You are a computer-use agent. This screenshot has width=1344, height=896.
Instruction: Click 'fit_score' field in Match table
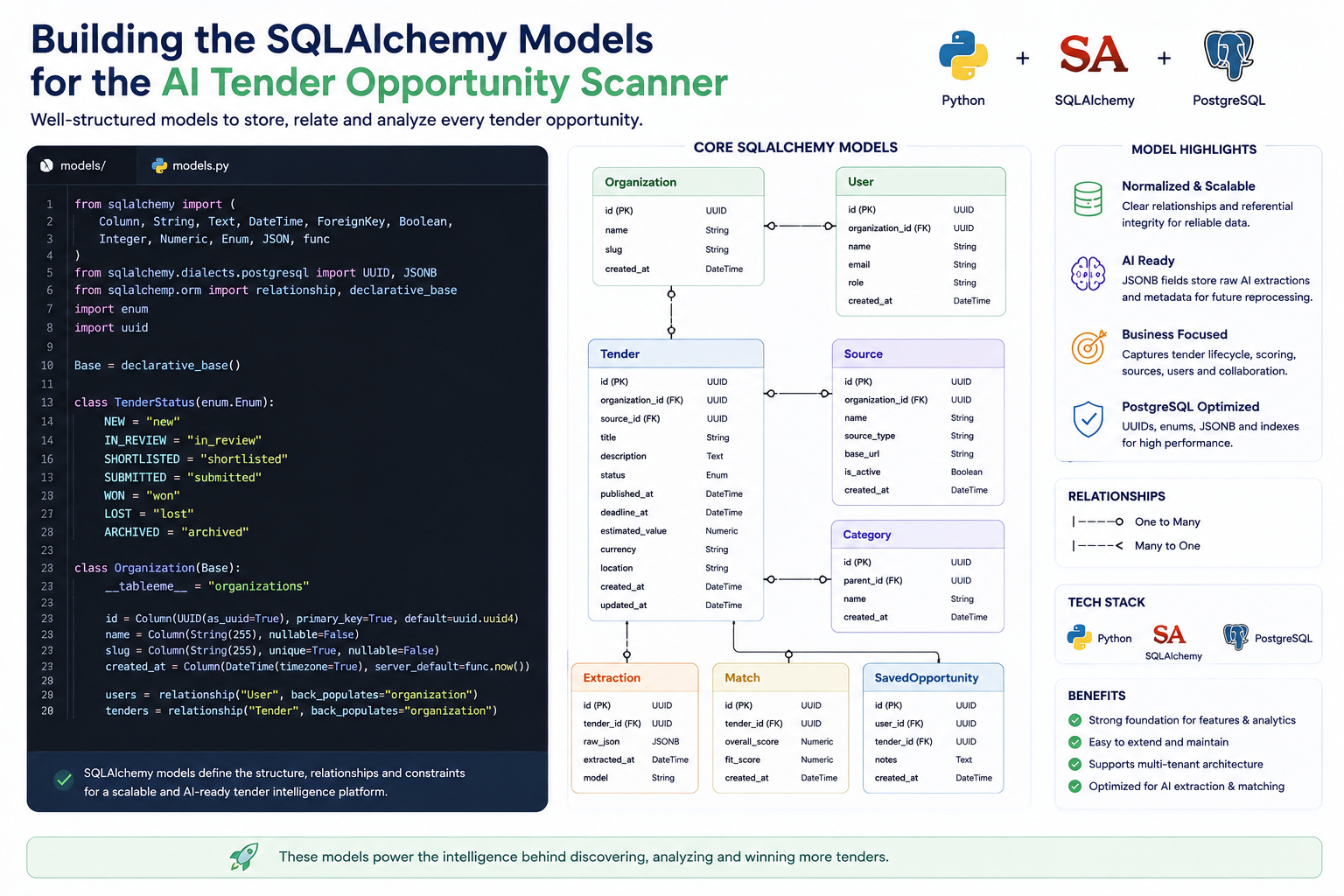point(742,759)
